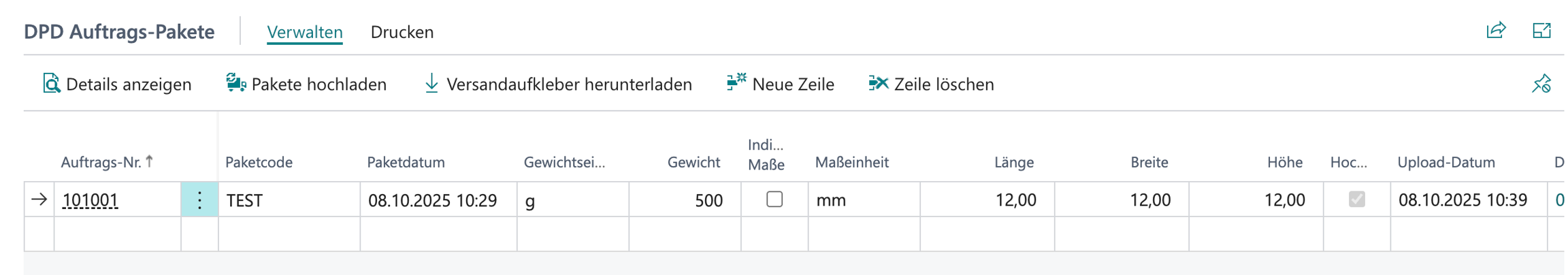Screen dimensions: 1568x275
Task: Click the Versandaufkleber herunterladen button label
Action: point(569,84)
